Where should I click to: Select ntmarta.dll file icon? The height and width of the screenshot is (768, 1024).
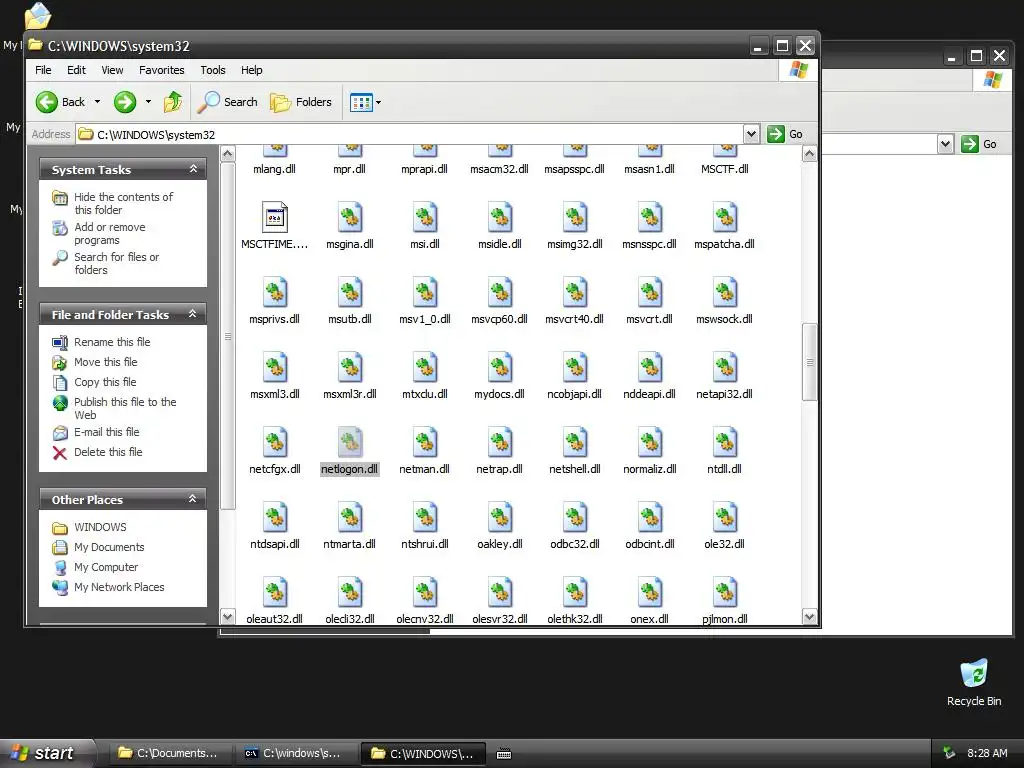[x=349, y=518]
